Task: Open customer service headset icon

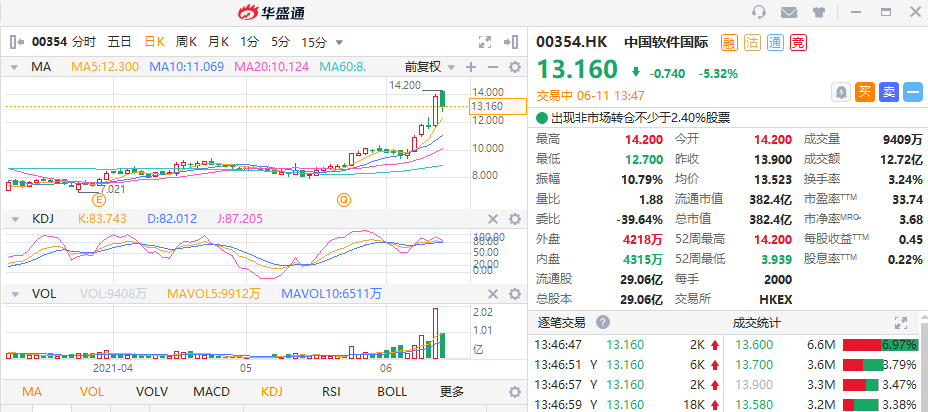Action: click(759, 12)
